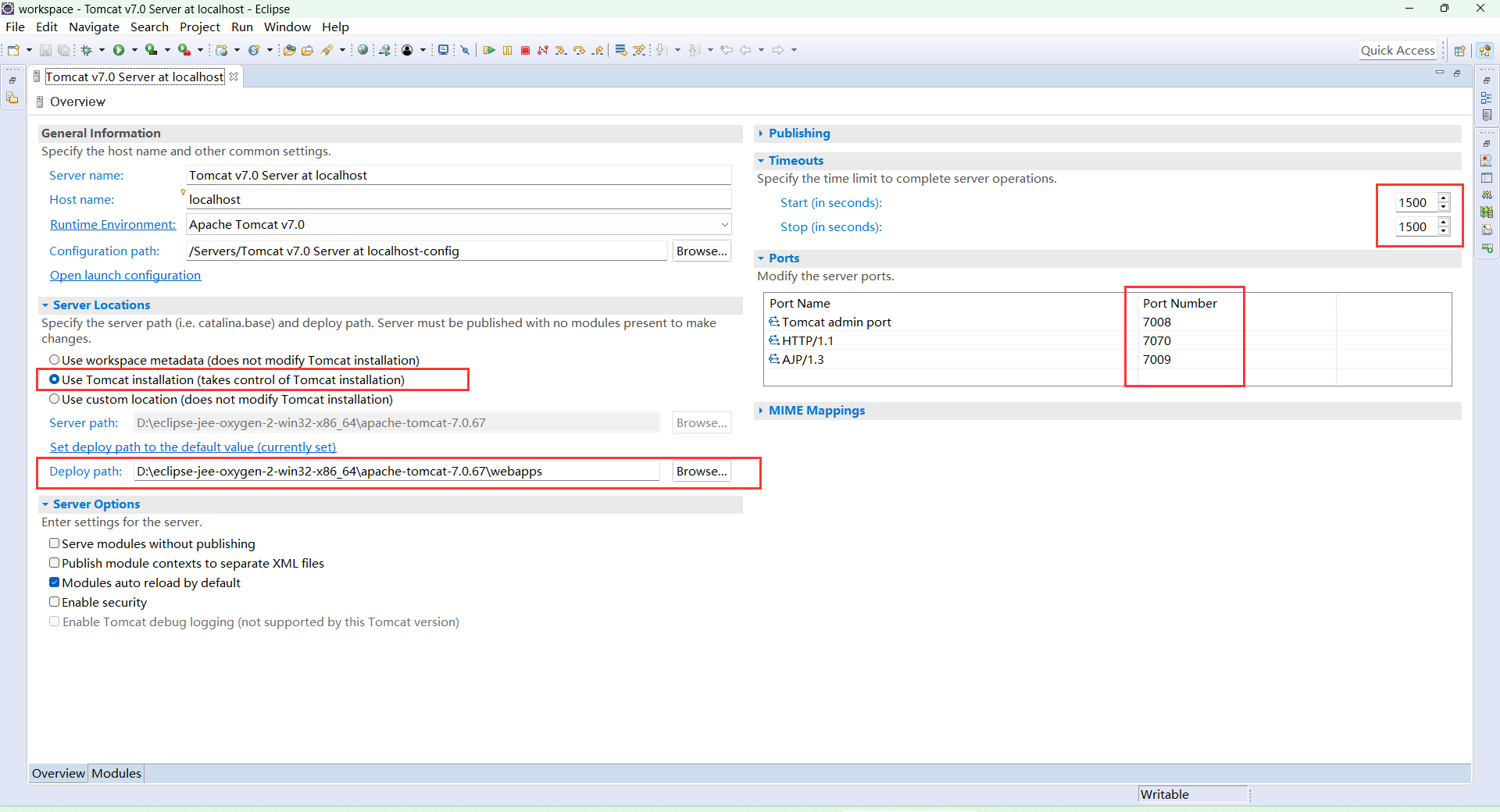Click the Open Perspective icon

coord(1459,51)
